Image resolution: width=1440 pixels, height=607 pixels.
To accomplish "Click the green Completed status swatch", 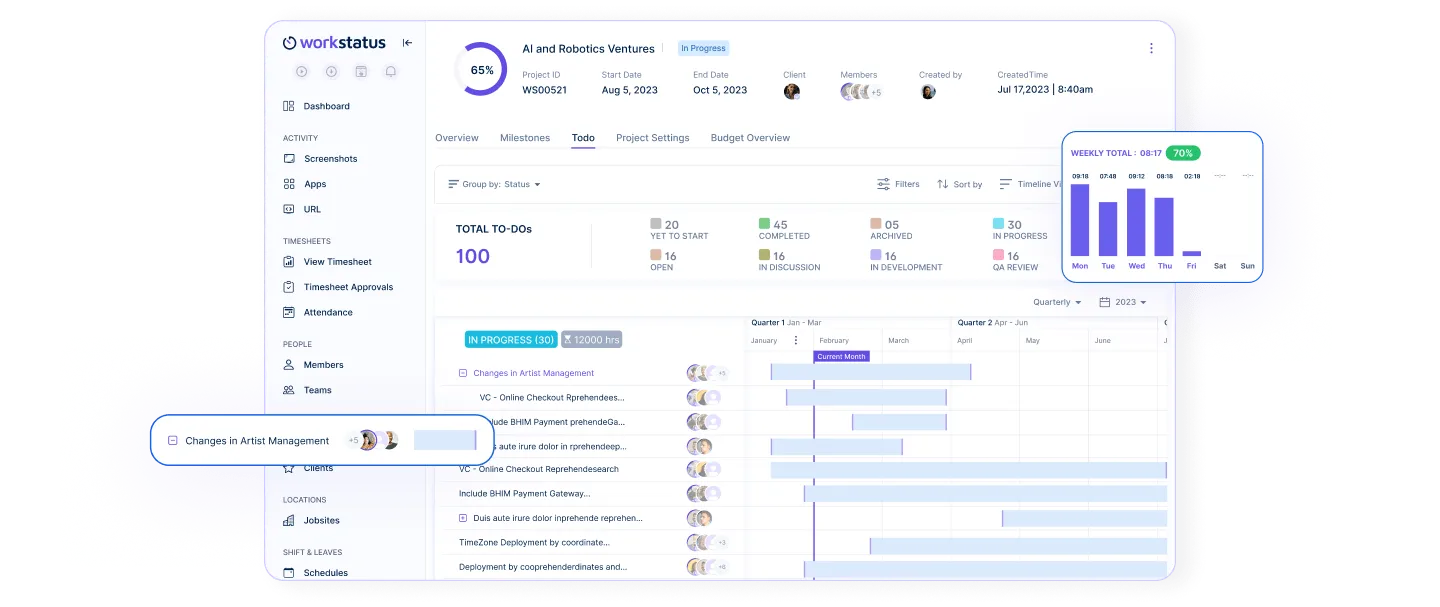I will coord(764,224).
